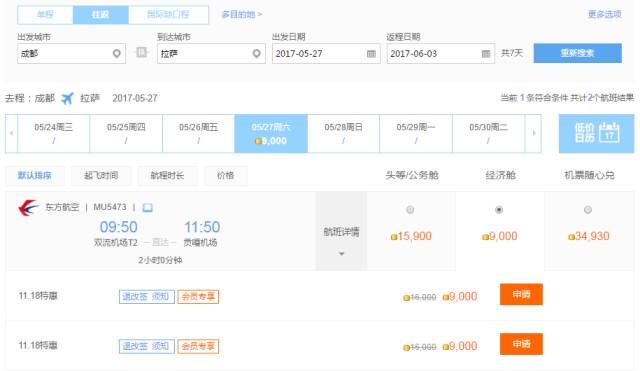640x371 pixels.
Task: Sort by 航程时长 flight duration
Action: point(167,176)
